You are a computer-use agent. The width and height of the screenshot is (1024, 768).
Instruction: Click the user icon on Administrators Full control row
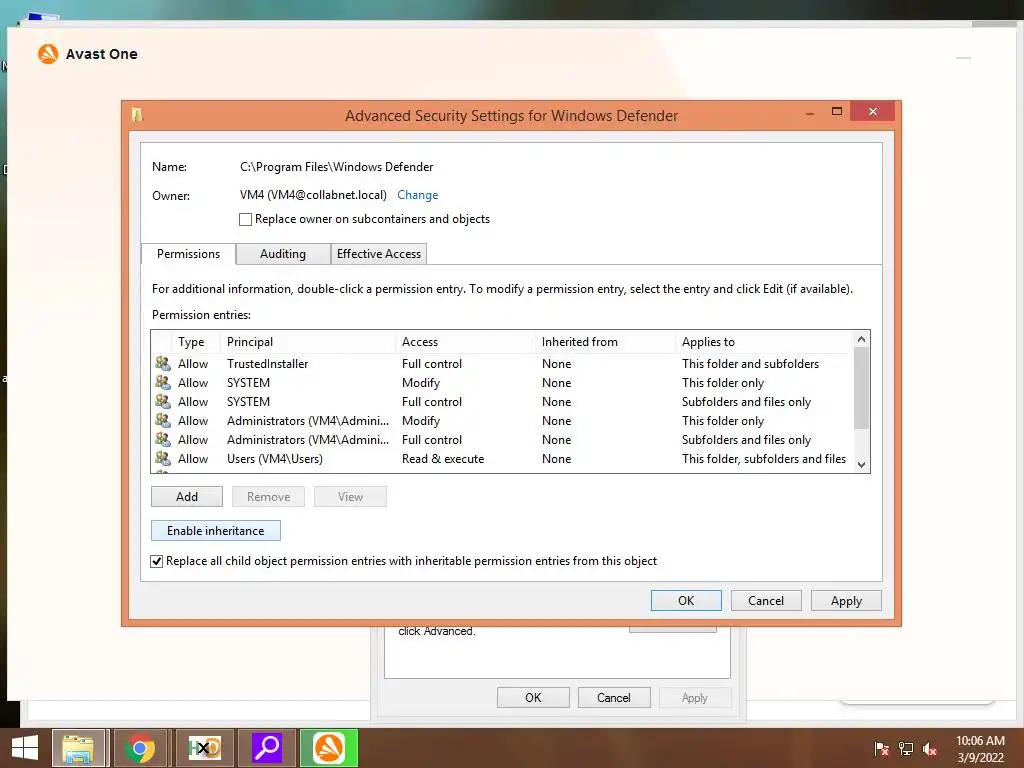tap(163, 439)
